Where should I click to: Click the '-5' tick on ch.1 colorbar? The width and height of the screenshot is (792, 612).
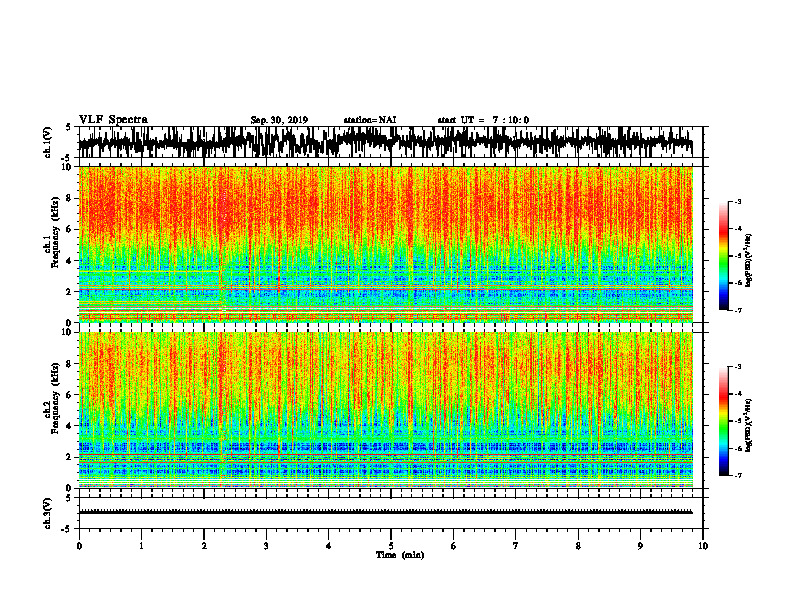pyautogui.click(x=738, y=256)
